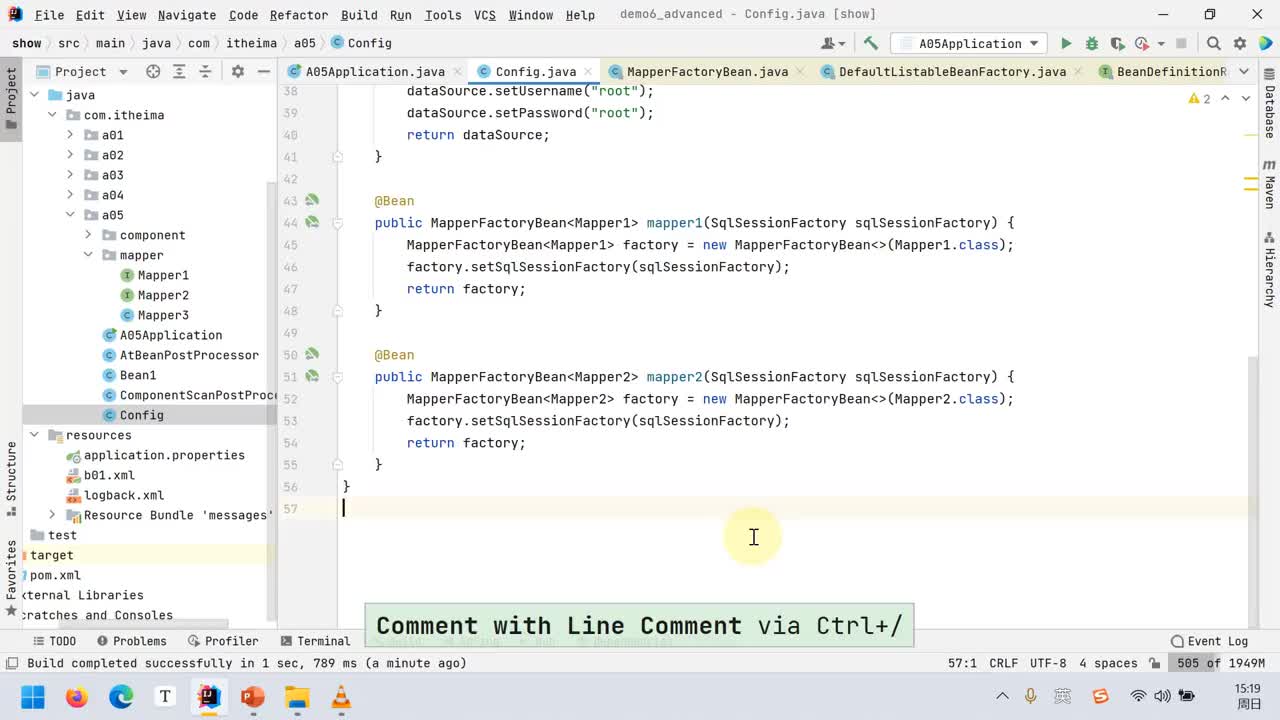This screenshot has height=720, width=1280.
Task: Toggle the Maven side panel
Action: coord(1269,182)
